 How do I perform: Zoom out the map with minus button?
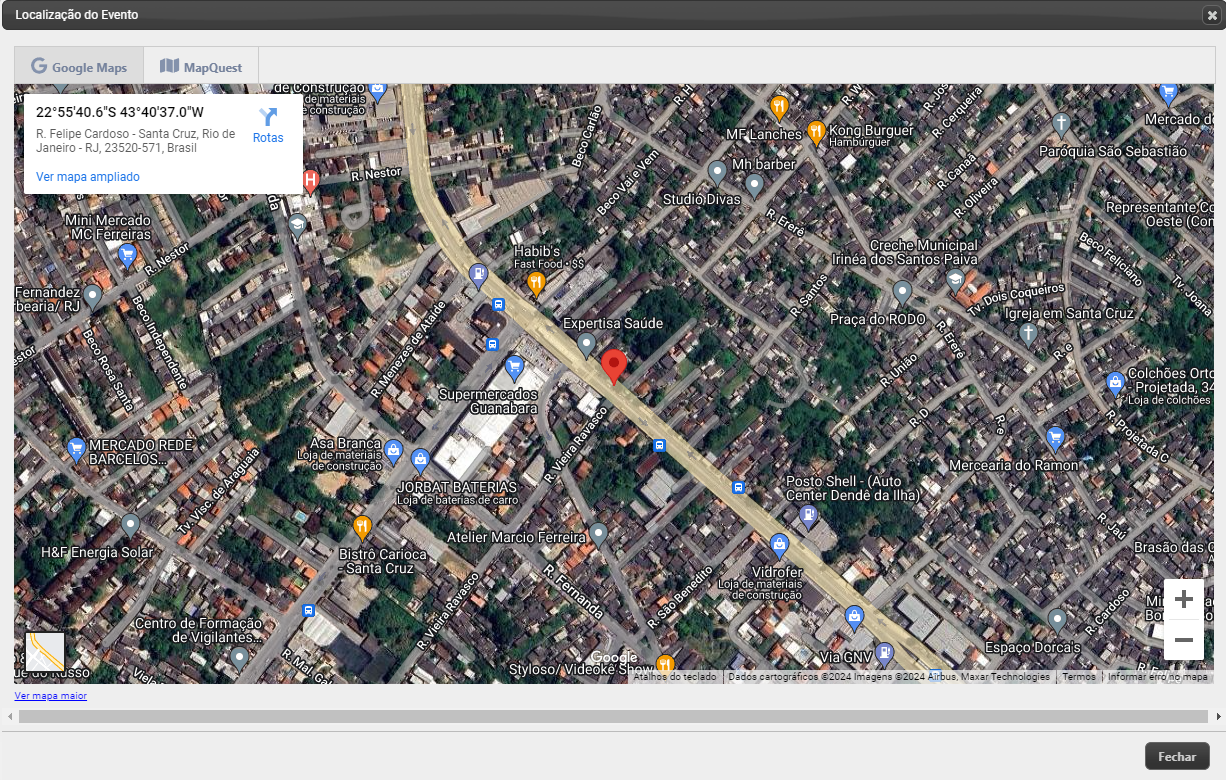click(1184, 640)
